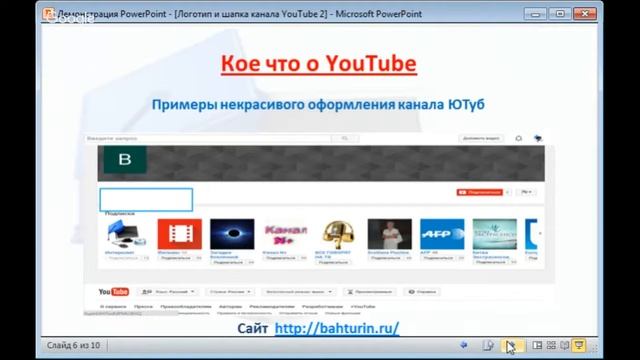
Task: Open the graduation cap laptop channel thumbnail
Action: (127, 234)
